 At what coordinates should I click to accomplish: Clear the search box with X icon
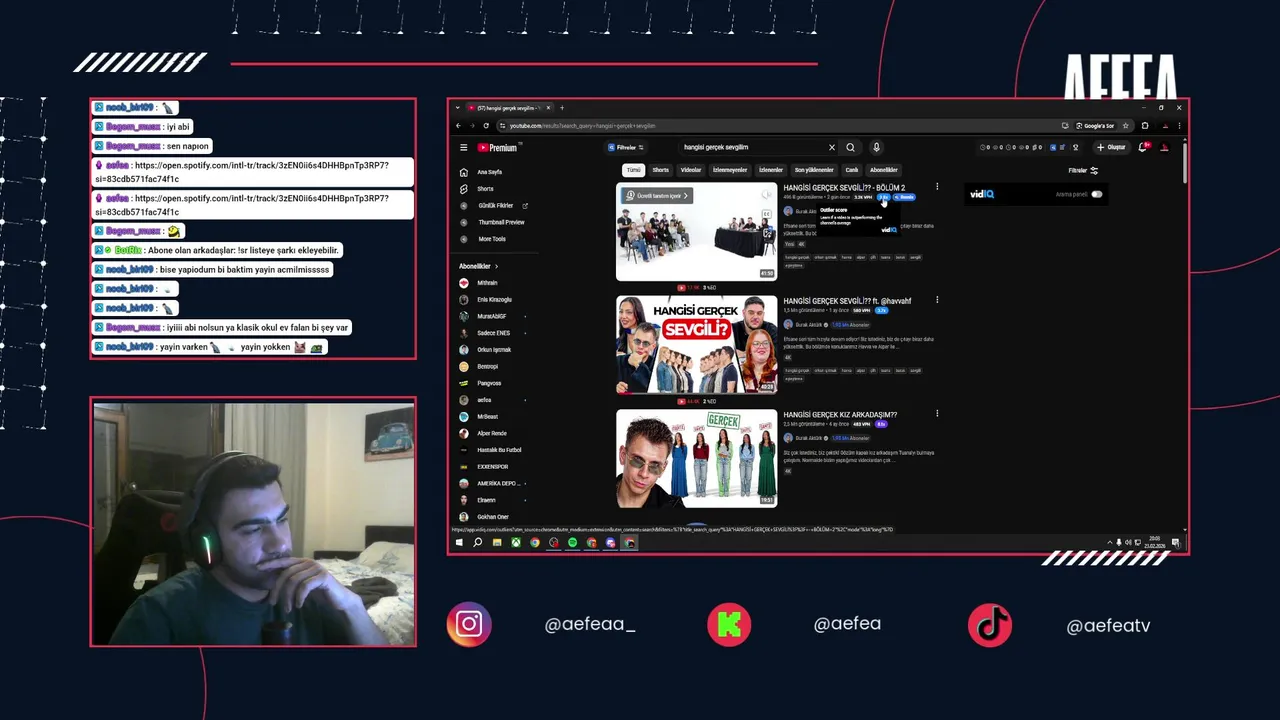(831, 147)
